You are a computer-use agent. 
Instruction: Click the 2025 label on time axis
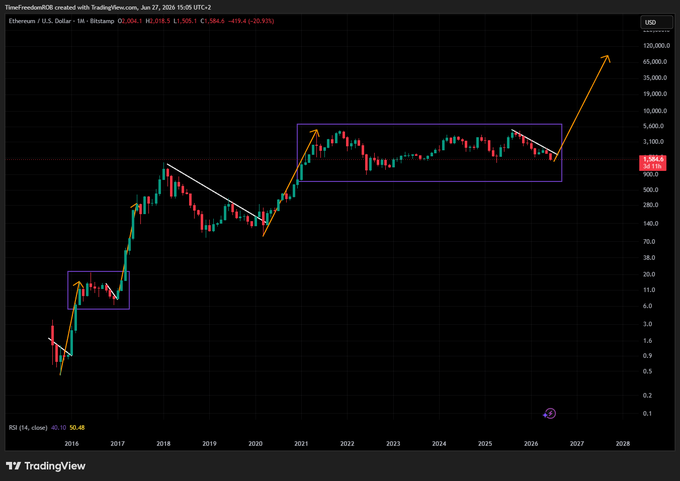pos(485,444)
